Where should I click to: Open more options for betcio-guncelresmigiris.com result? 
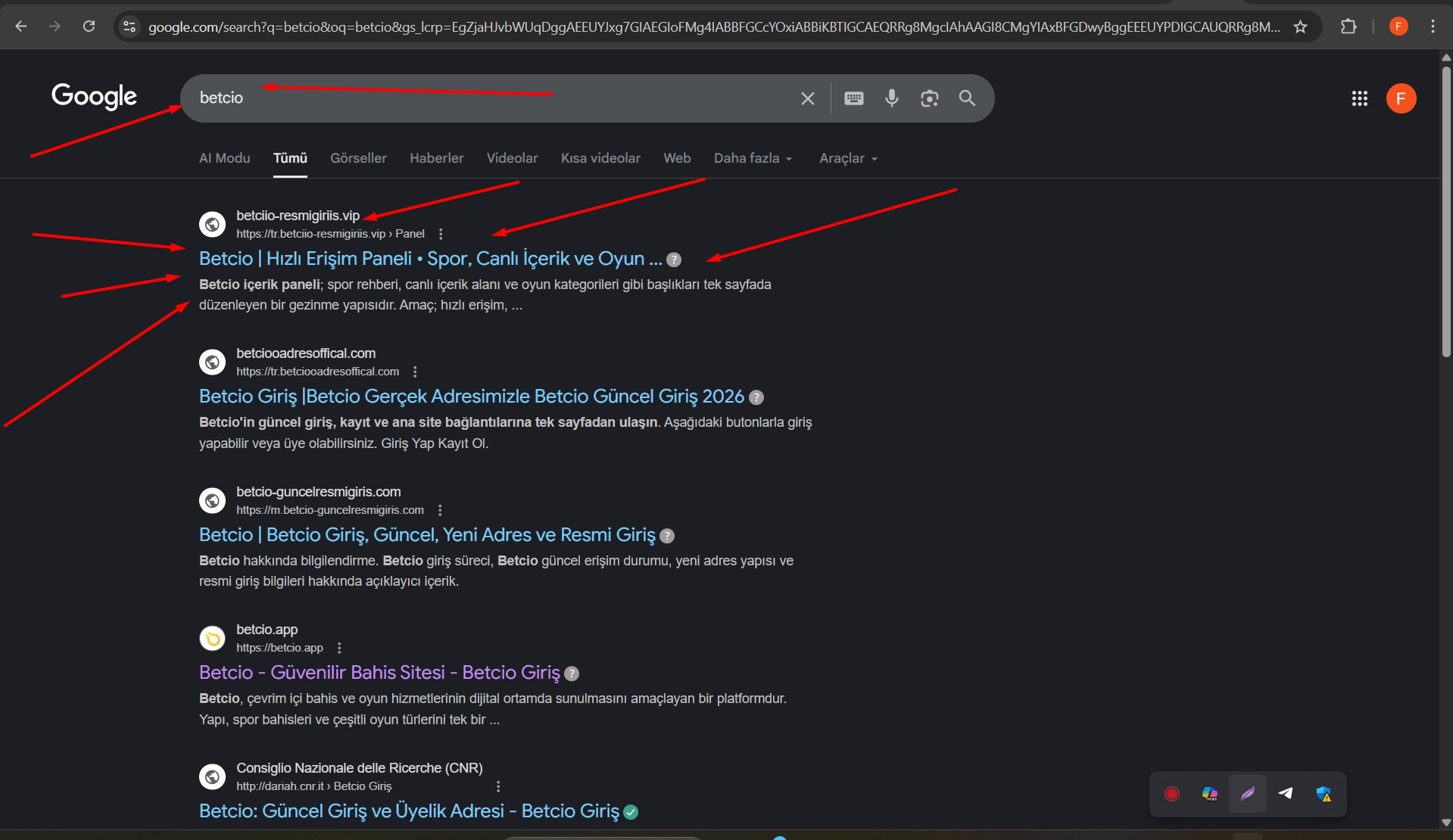click(440, 510)
